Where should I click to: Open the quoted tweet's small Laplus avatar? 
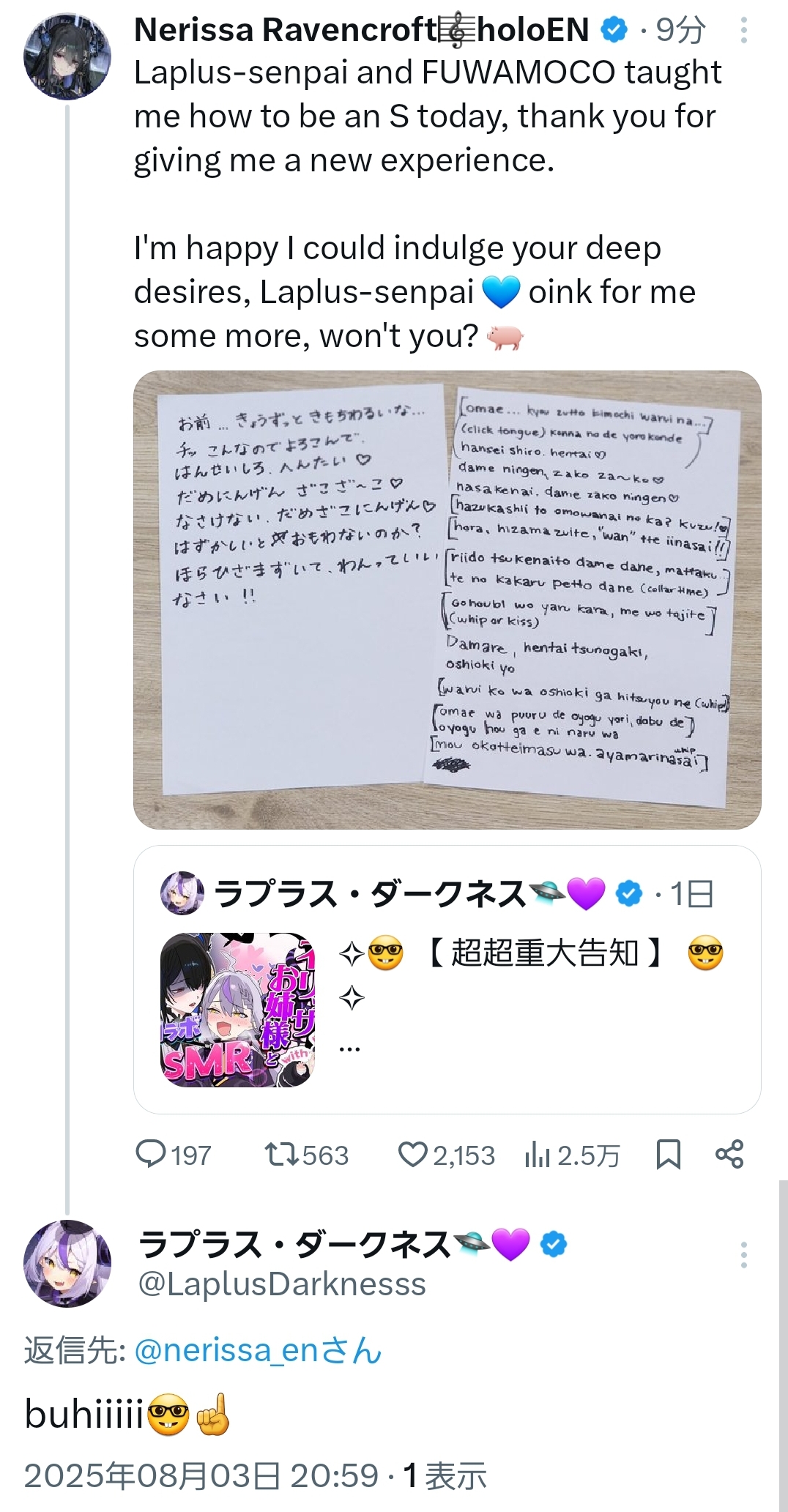pos(182,893)
